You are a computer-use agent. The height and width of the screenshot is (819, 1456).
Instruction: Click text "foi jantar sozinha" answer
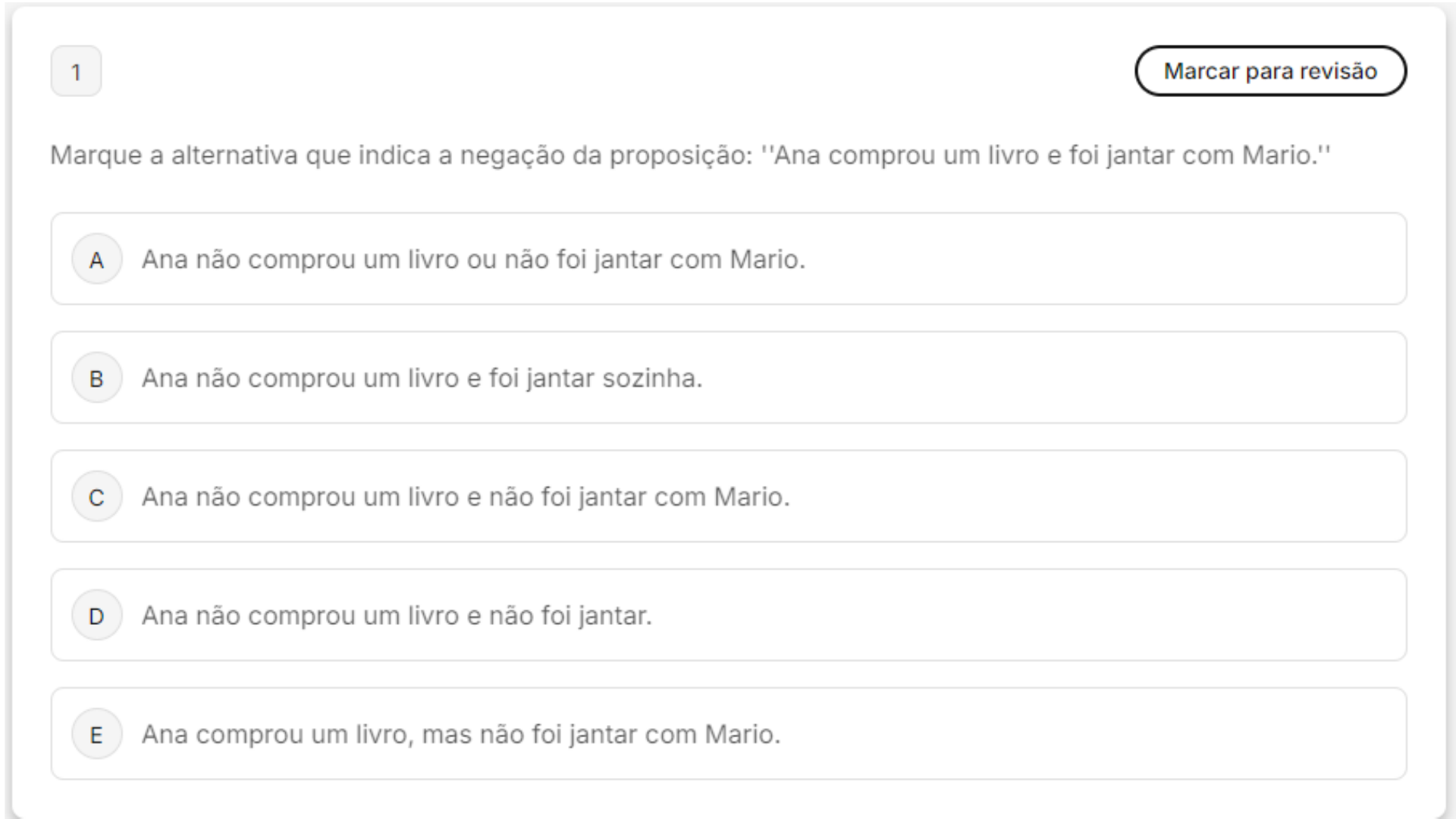pyautogui.click(x=595, y=378)
